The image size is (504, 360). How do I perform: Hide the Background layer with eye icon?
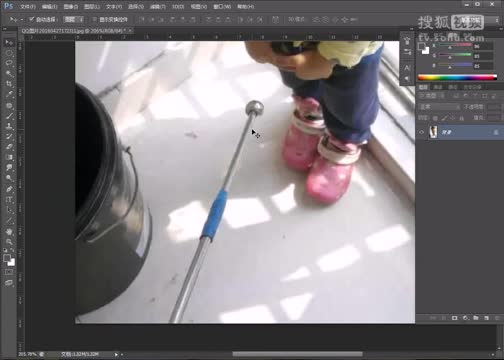pos(422,132)
